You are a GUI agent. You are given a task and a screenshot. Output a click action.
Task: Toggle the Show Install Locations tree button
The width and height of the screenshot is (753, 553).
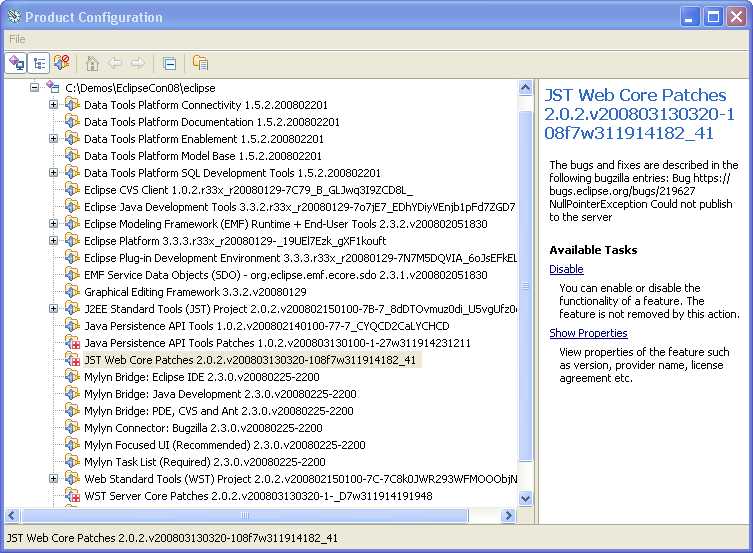point(16,63)
